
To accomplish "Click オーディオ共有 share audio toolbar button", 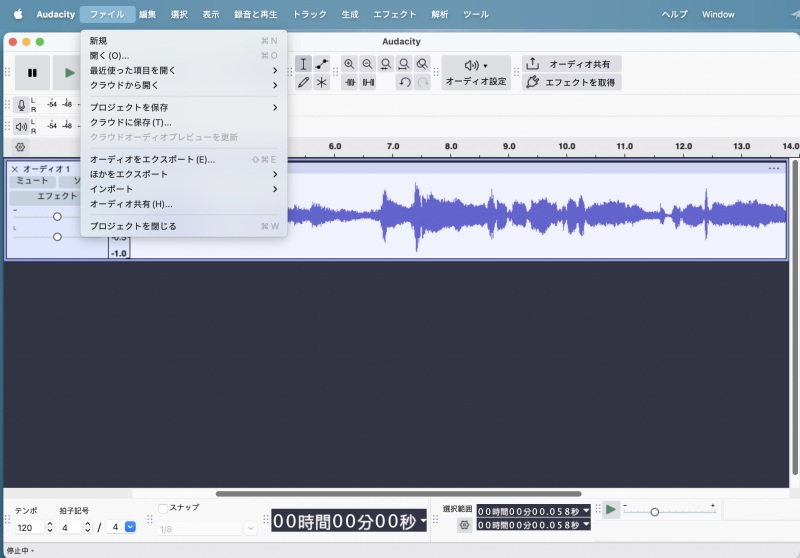I will (571, 64).
